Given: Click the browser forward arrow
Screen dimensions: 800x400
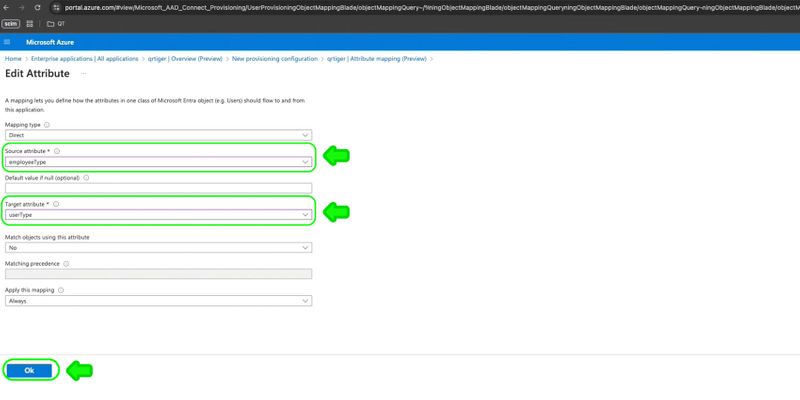Looking at the screenshot, I should [x=21, y=8].
